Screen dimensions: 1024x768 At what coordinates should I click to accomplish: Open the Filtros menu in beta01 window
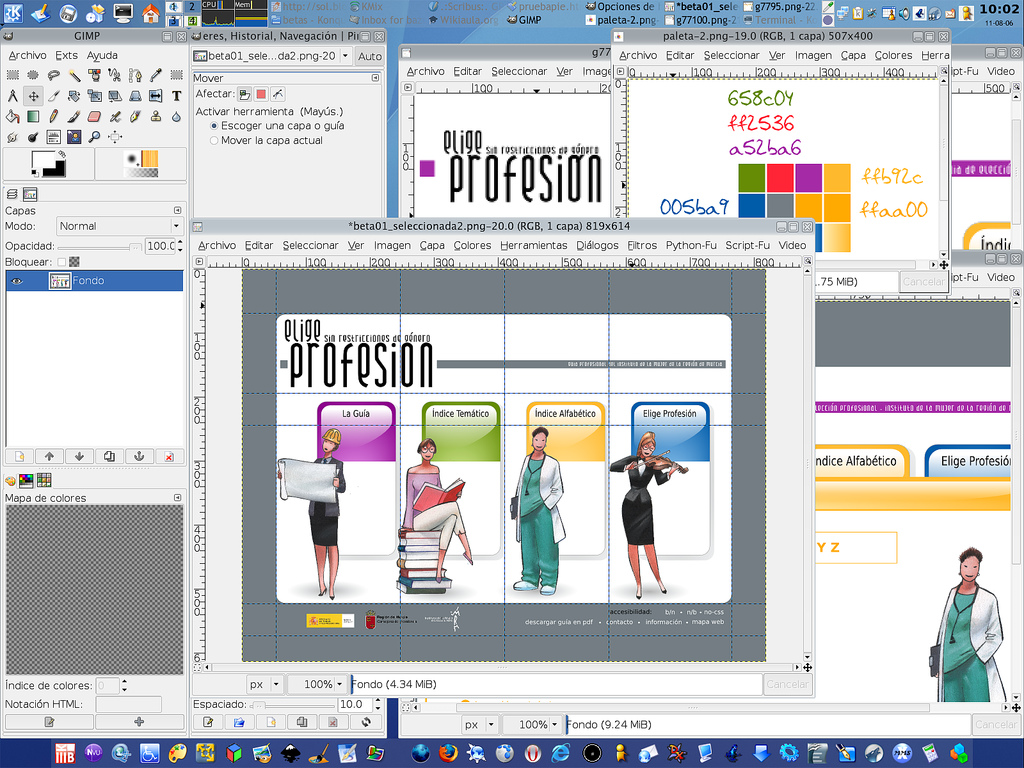click(x=642, y=246)
